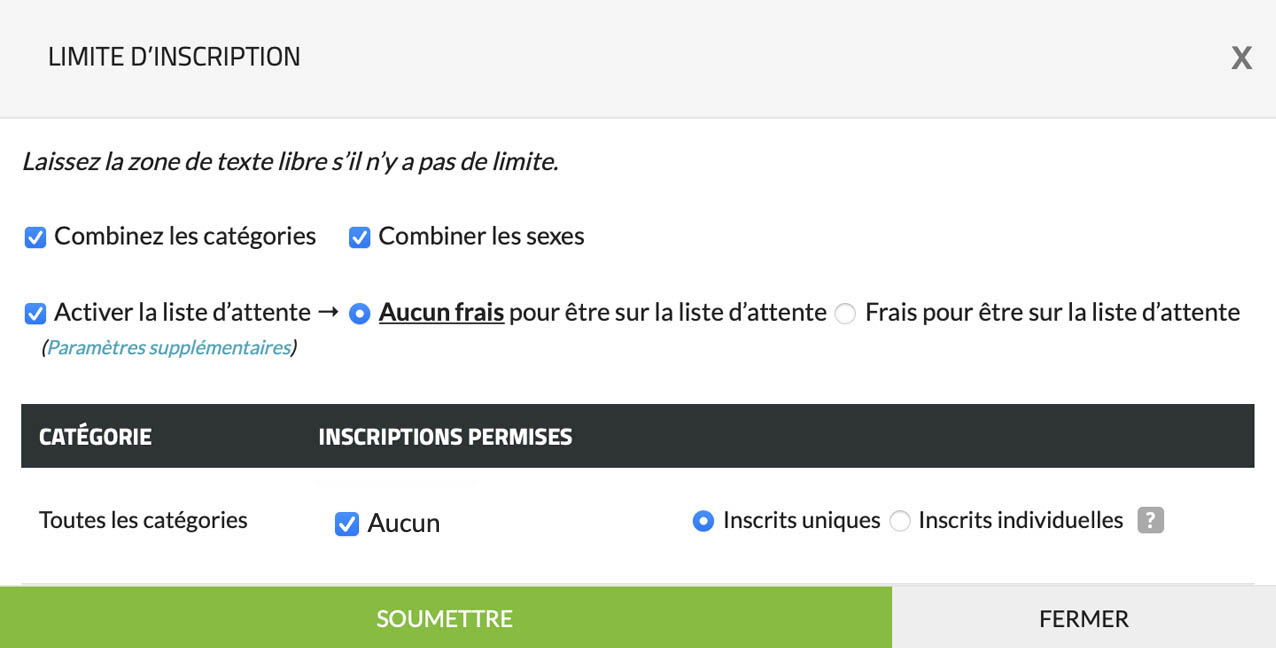The image size is (1276, 648).
Task: Click the underlined Aucun frais label text
Action: [441, 313]
